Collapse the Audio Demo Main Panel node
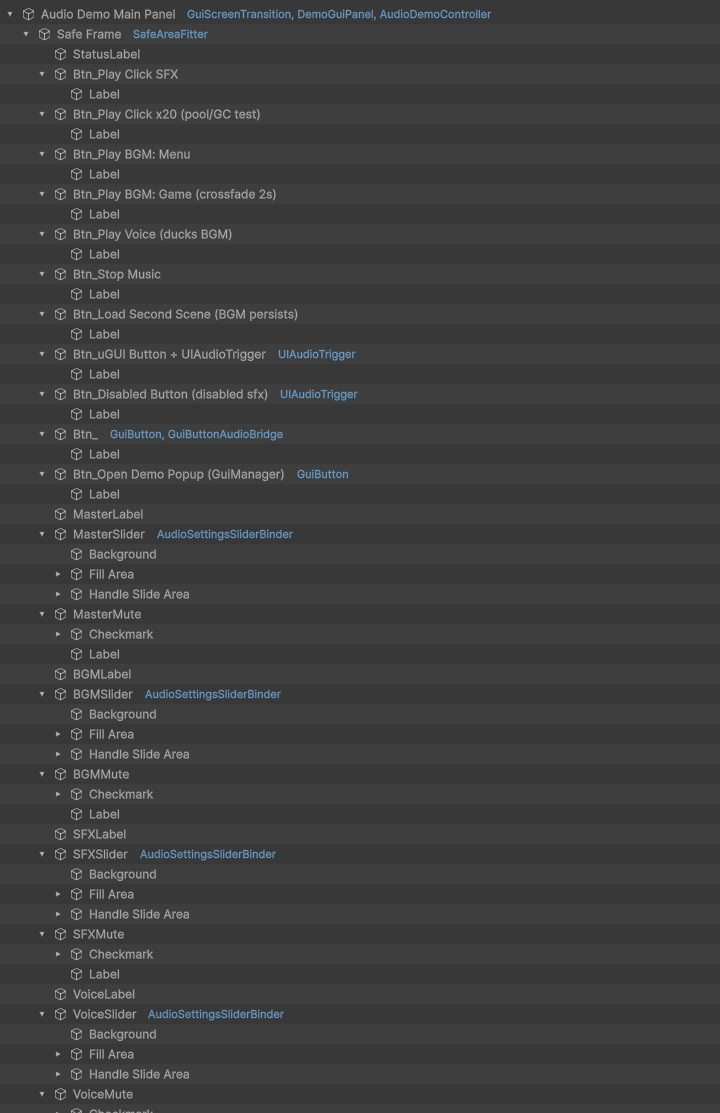This screenshot has width=720, height=1113. pos(10,14)
